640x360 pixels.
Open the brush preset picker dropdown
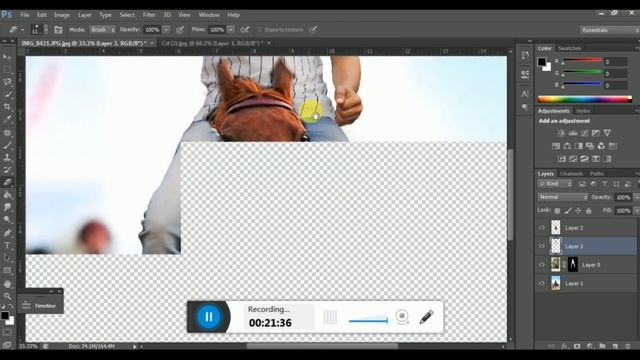(x=46, y=30)
